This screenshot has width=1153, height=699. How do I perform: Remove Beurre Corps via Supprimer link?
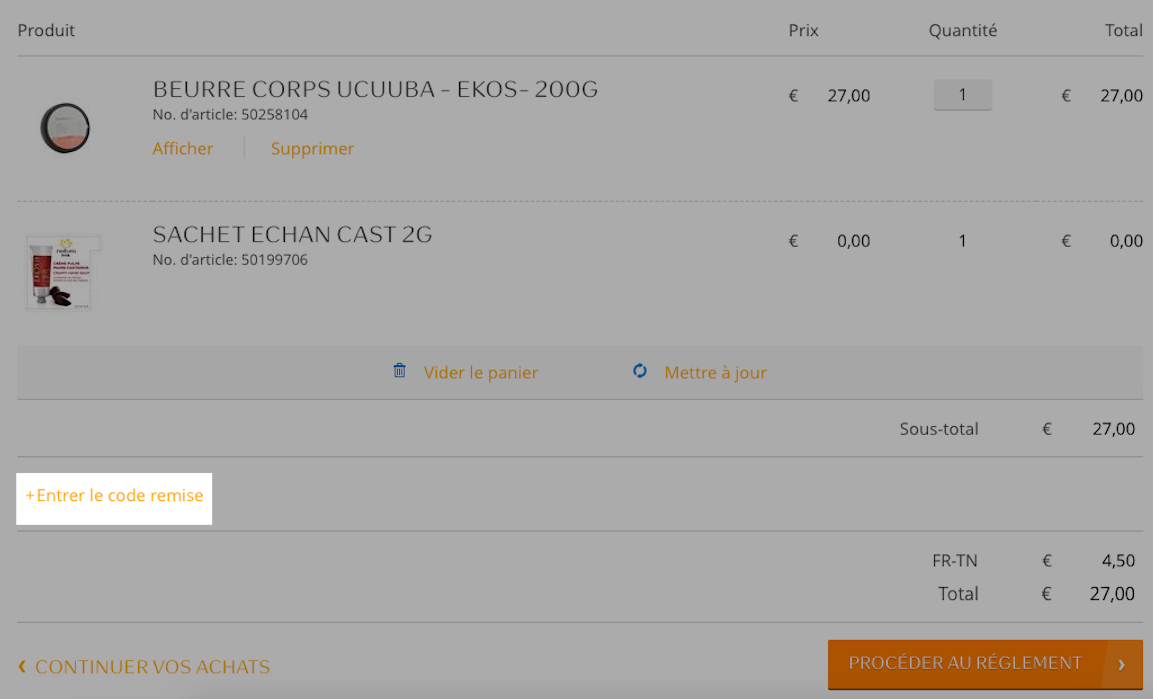coord(312,148)
